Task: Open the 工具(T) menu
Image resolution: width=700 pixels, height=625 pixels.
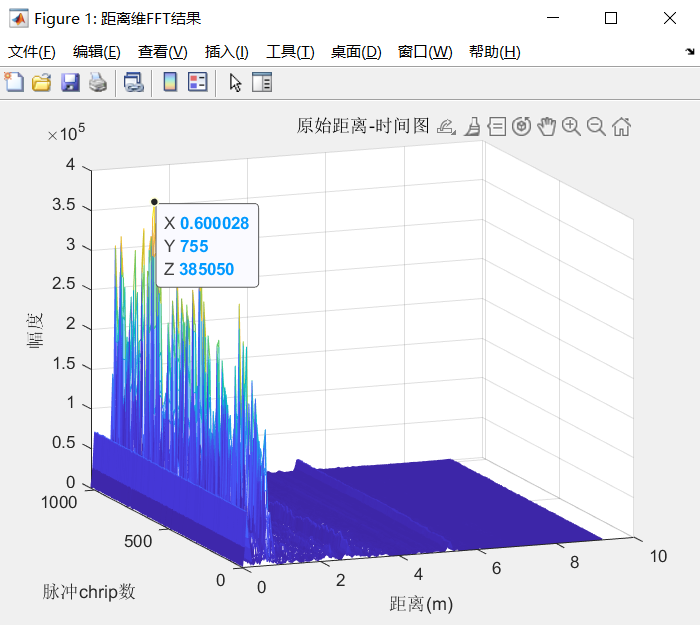Action: (291, 52)
